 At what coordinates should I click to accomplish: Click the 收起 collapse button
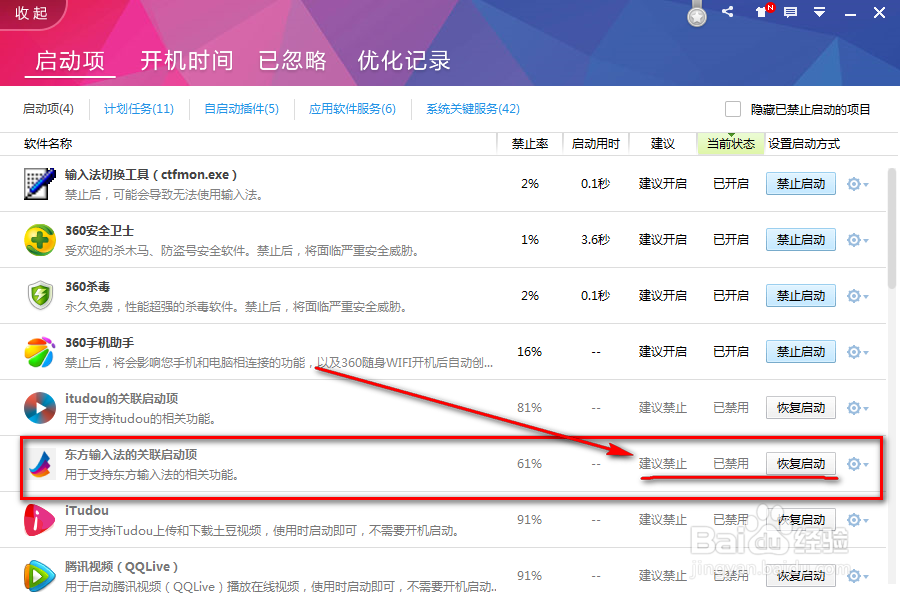click(31, 13)
